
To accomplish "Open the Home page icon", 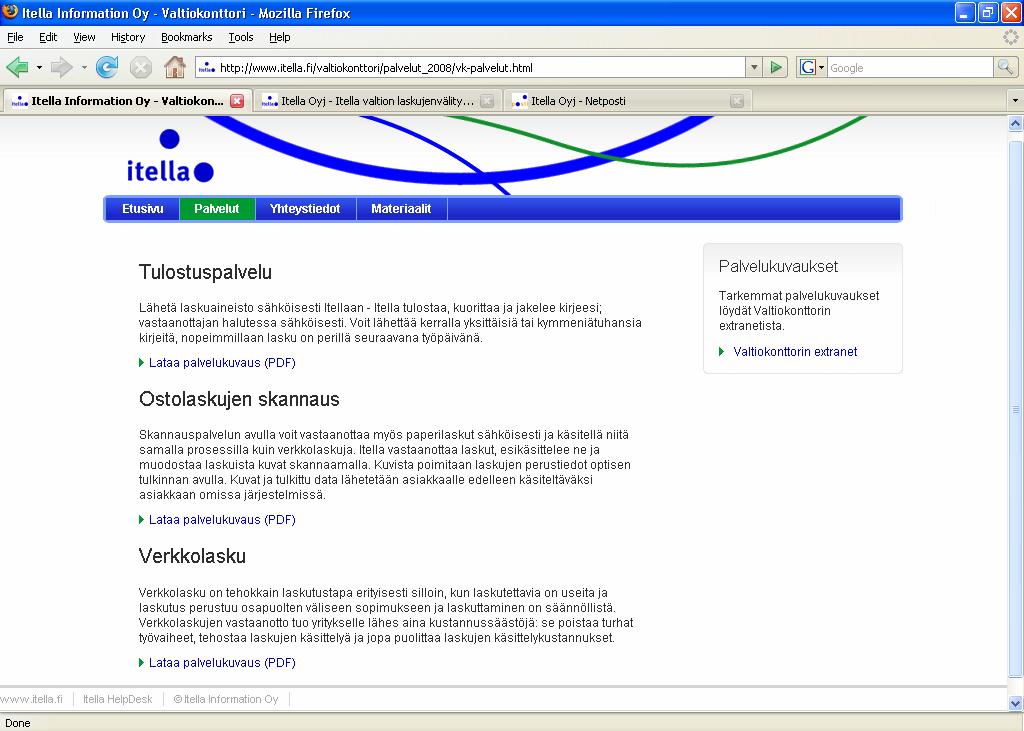I will 174,67.
